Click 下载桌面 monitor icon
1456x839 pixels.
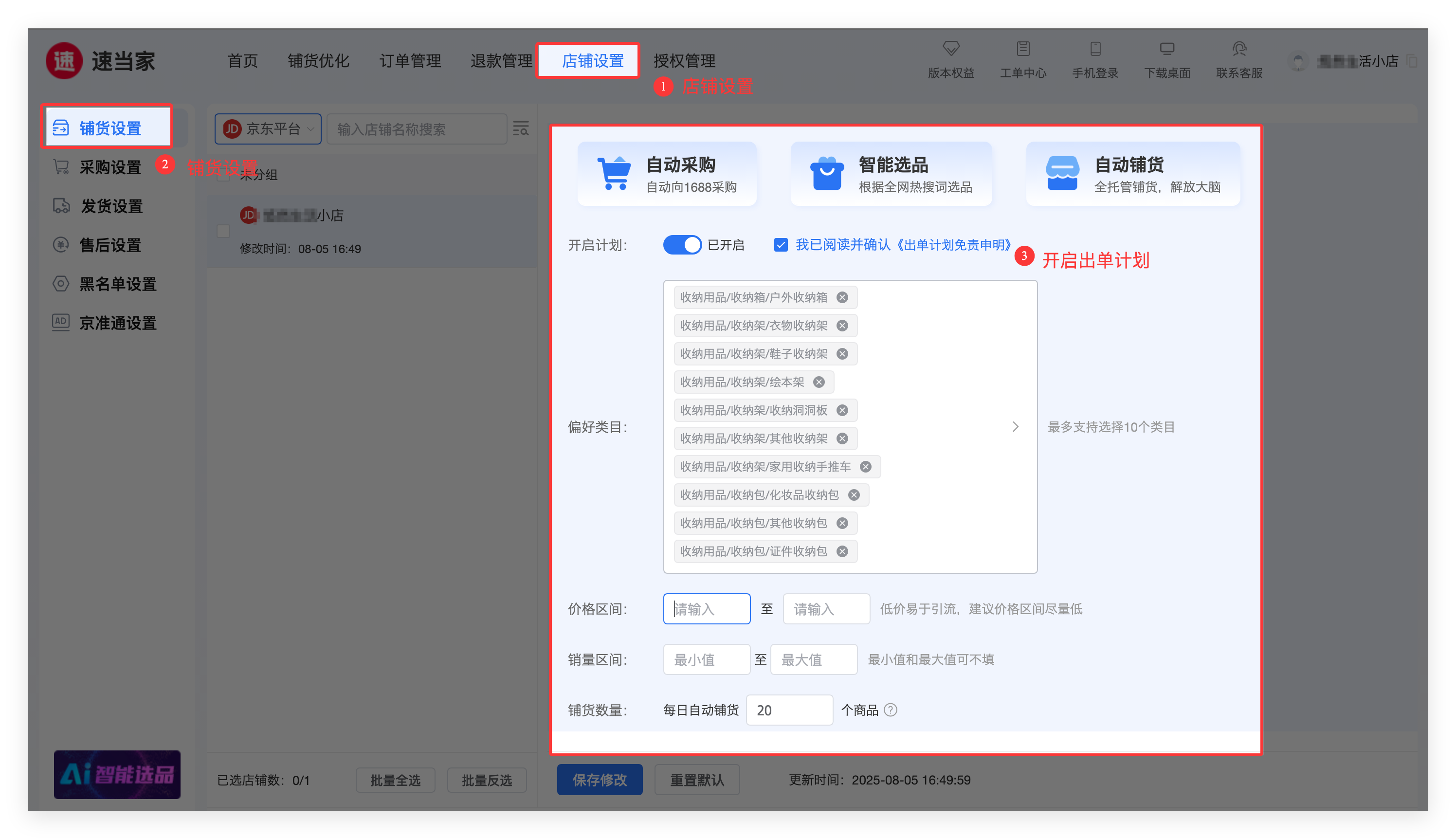[x=1167, y=48]
